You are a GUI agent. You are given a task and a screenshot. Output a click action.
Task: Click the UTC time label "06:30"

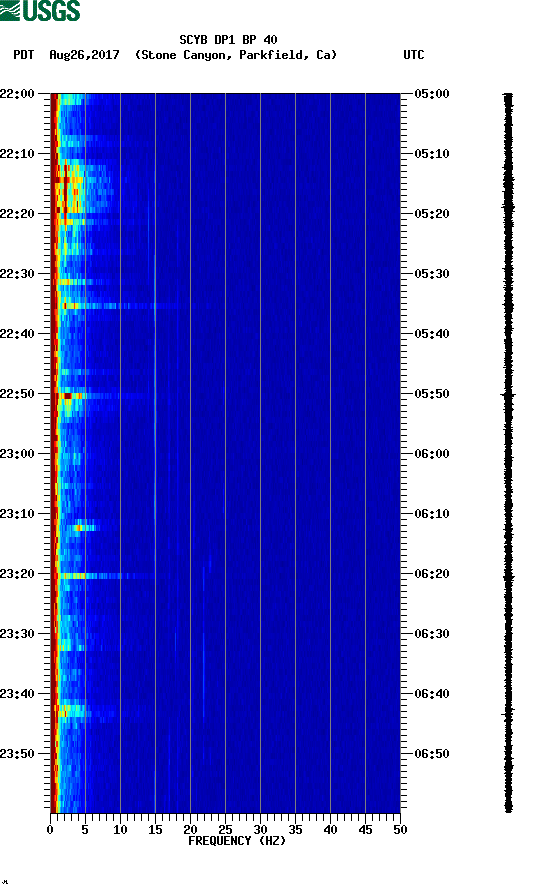click(x=432, y=634)
